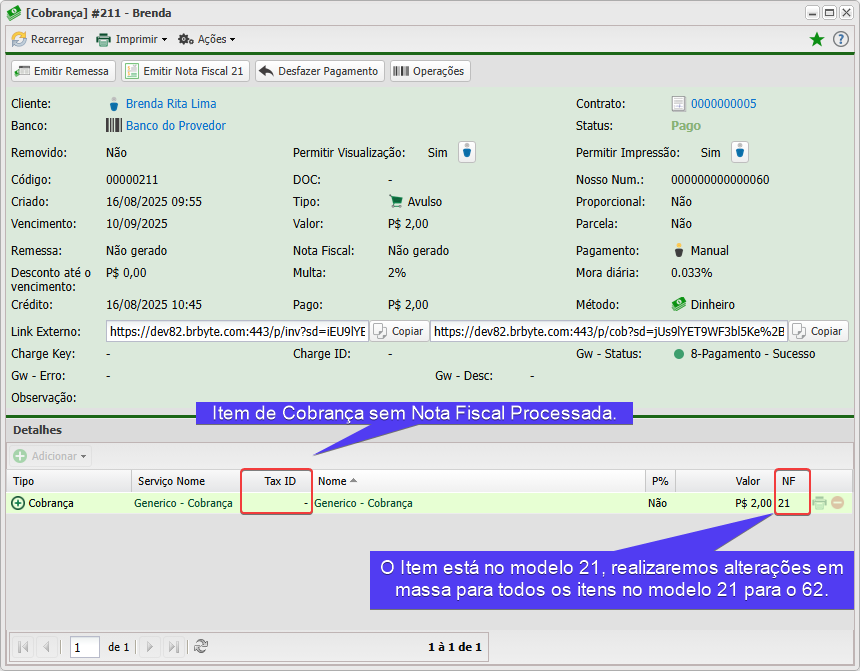
Task: Click the Recarregar reload button
Action: click(x=48, y=39)
